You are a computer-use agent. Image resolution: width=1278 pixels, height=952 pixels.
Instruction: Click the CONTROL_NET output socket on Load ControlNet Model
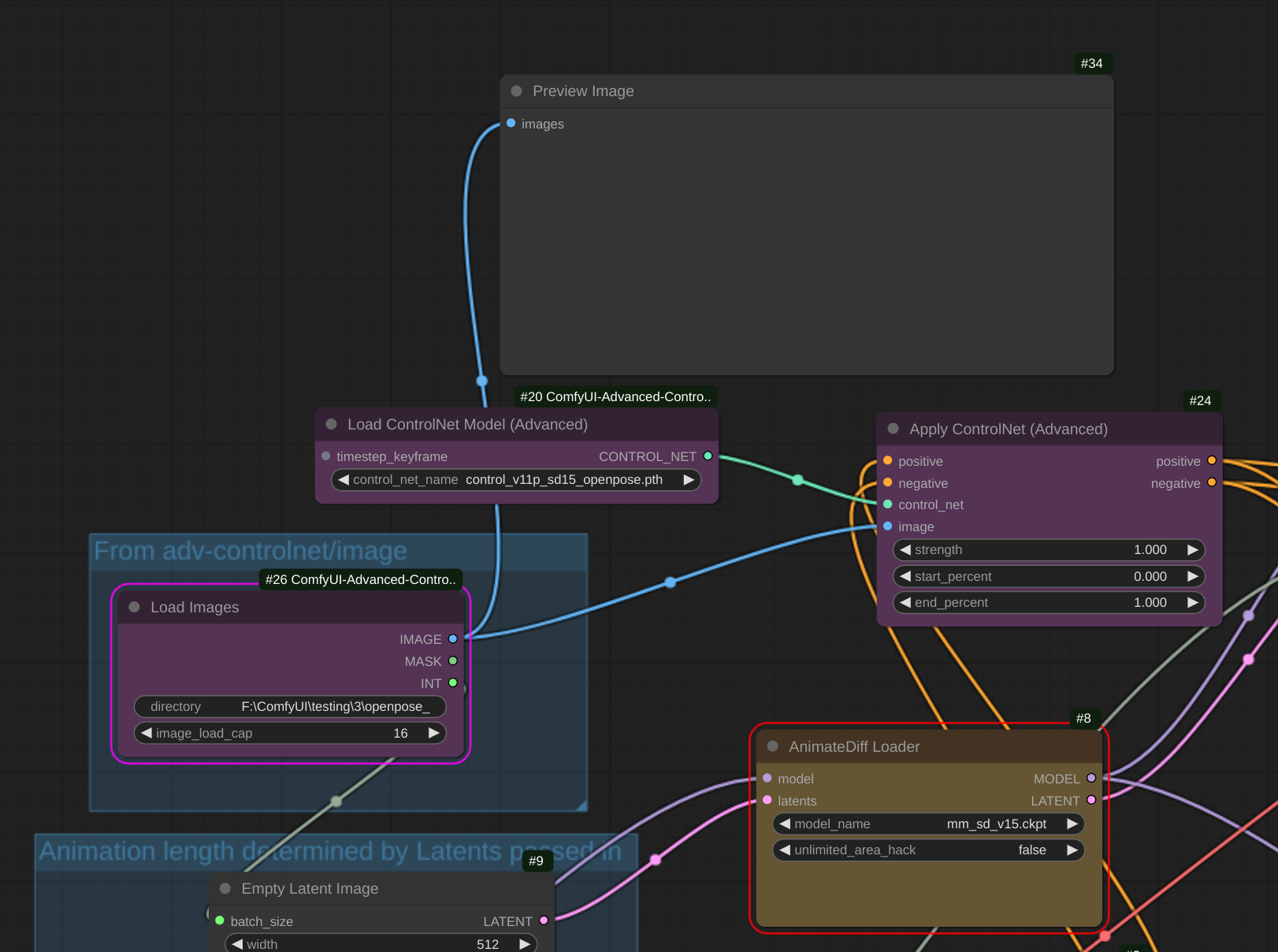(707, 456)
